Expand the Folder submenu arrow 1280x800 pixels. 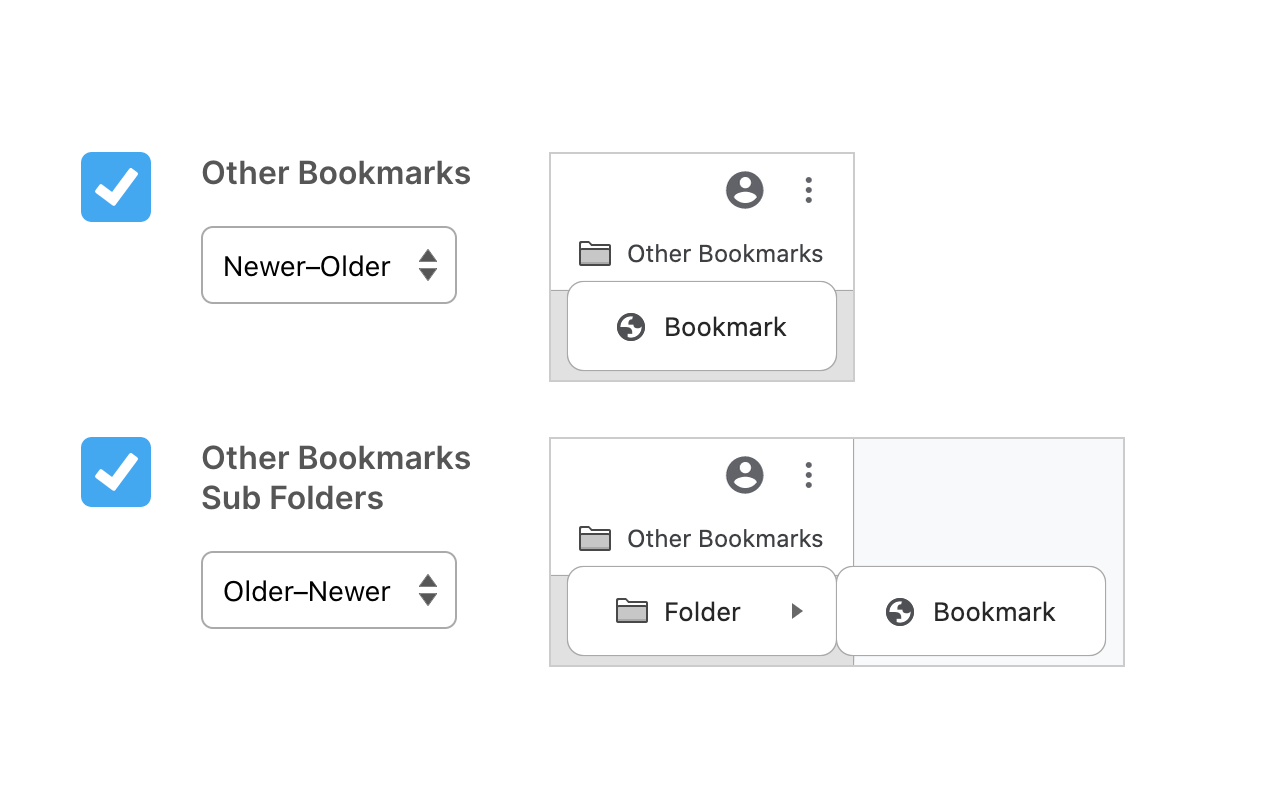click(x=797, y=611)
